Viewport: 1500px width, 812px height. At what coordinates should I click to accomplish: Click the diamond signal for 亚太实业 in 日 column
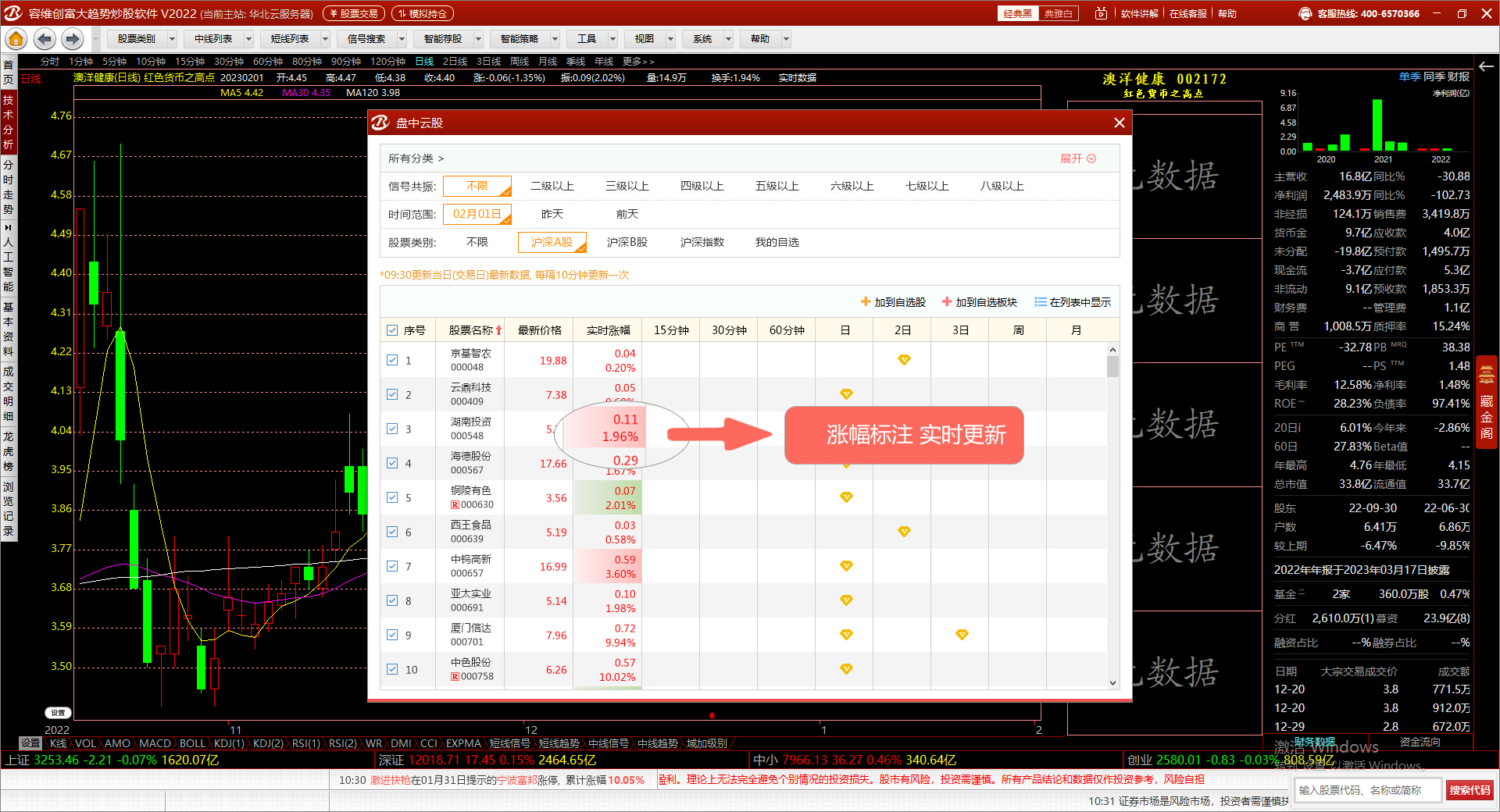(x=846, y=600)
